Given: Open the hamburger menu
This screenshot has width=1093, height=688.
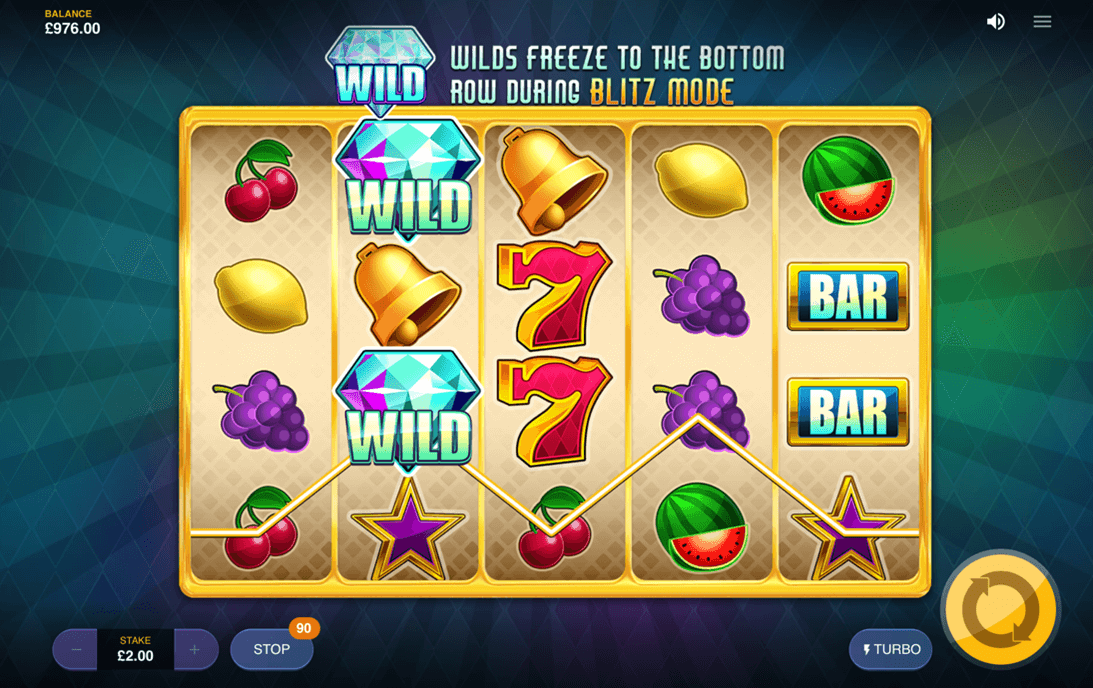Looking at the screenshot, I should tap(1042, 22).
